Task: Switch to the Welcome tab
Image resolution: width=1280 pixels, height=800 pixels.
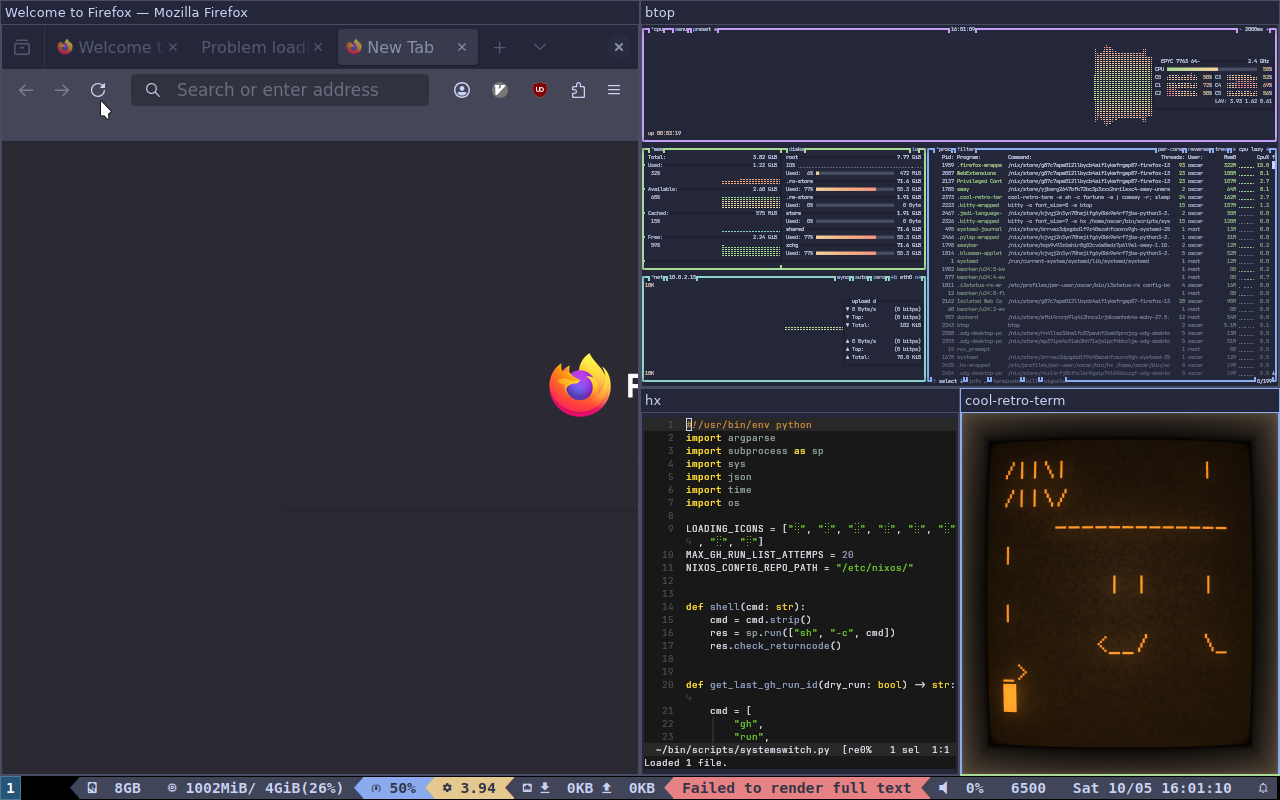Action: 118,47
